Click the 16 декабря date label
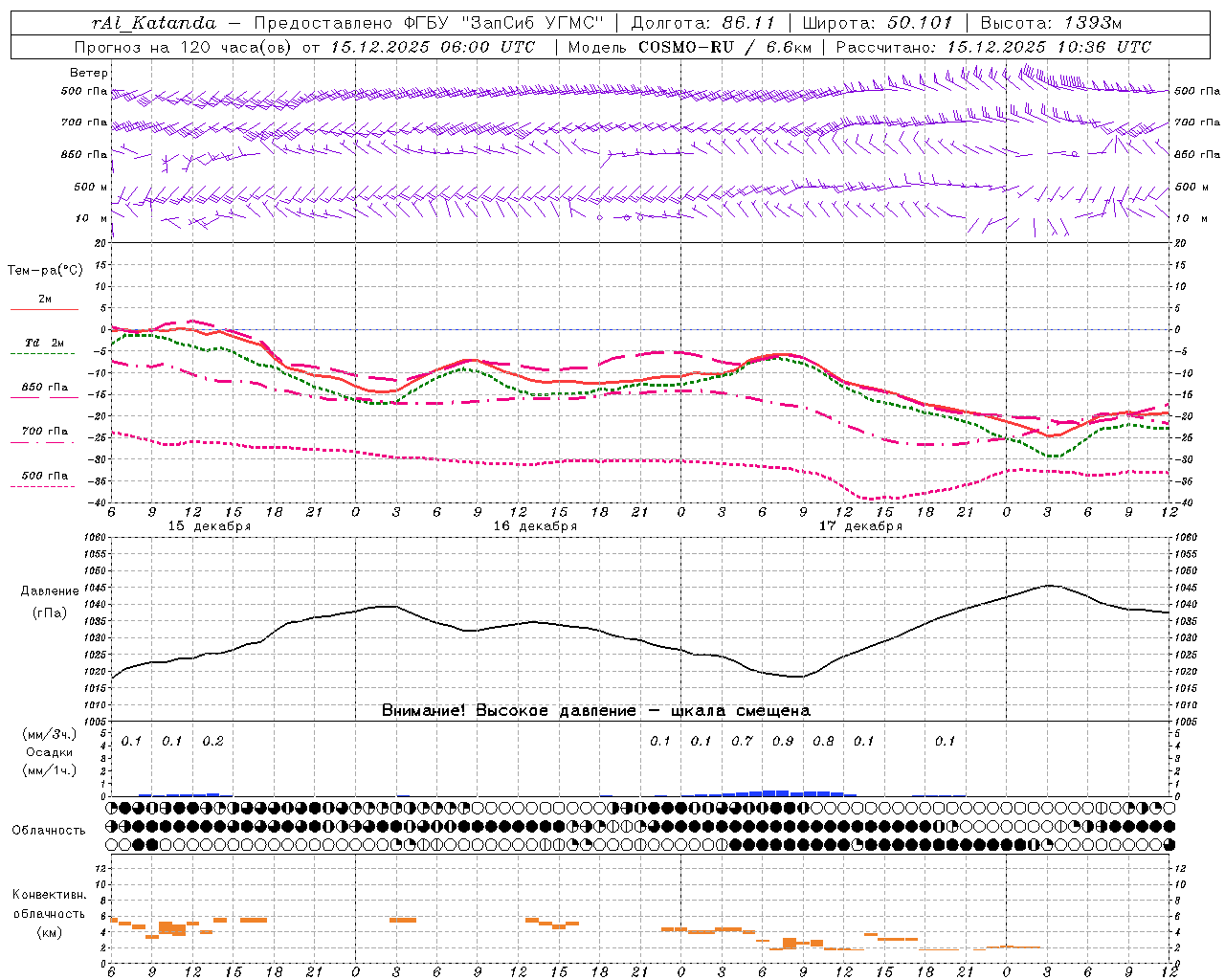Image resolution: width=1225 pixels, height=980 pixels. click(x=535, y=526)
